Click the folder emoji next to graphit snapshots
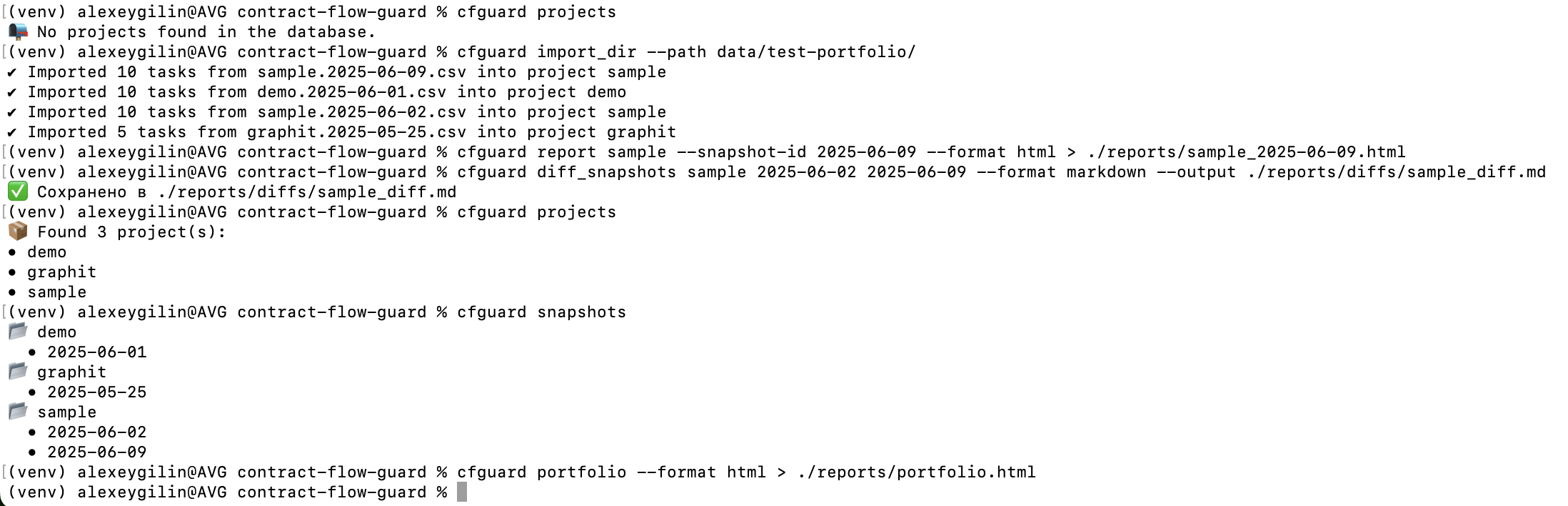1568x506 pixels. click(18, 372)
